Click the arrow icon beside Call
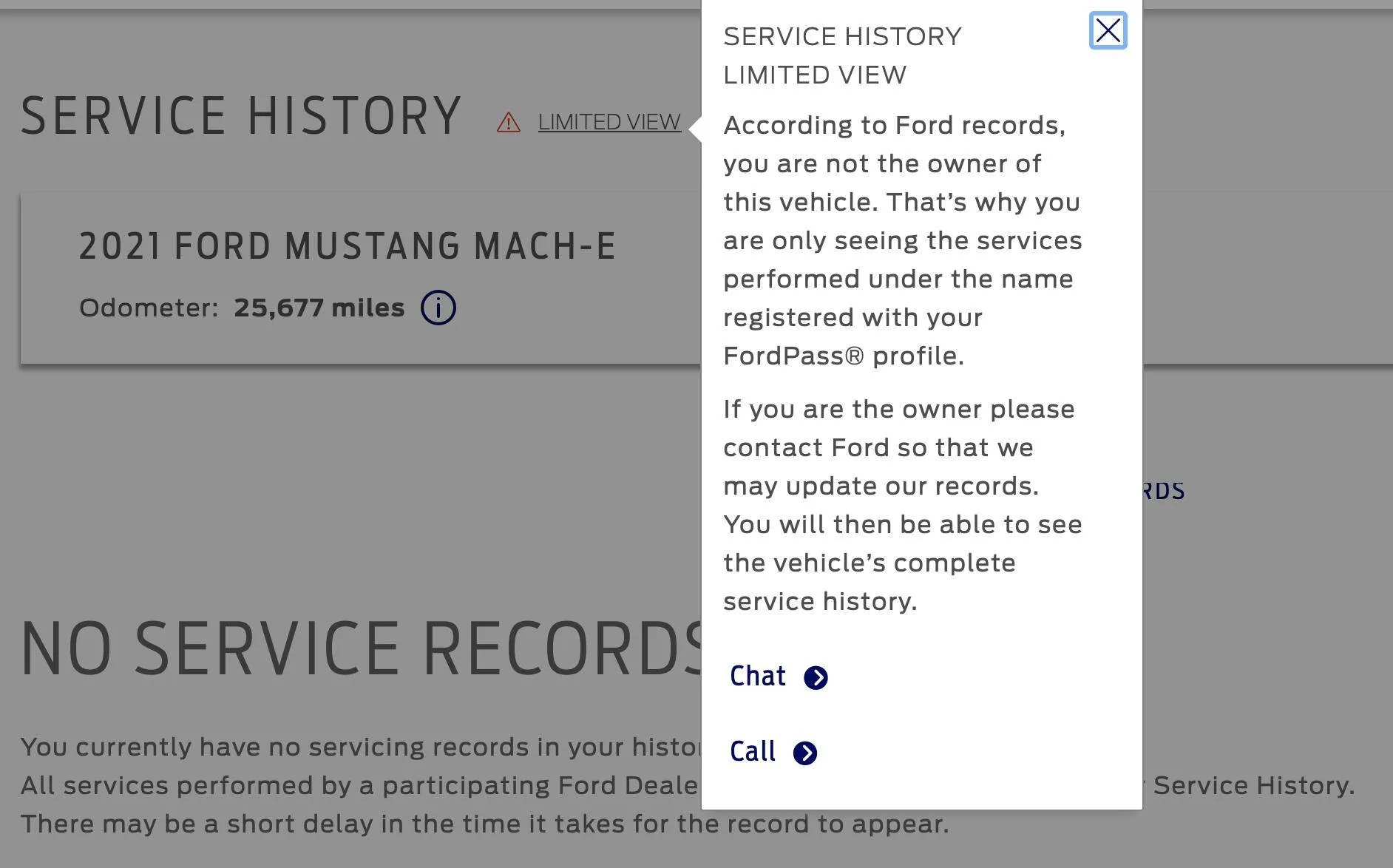 tap(805, 753)
